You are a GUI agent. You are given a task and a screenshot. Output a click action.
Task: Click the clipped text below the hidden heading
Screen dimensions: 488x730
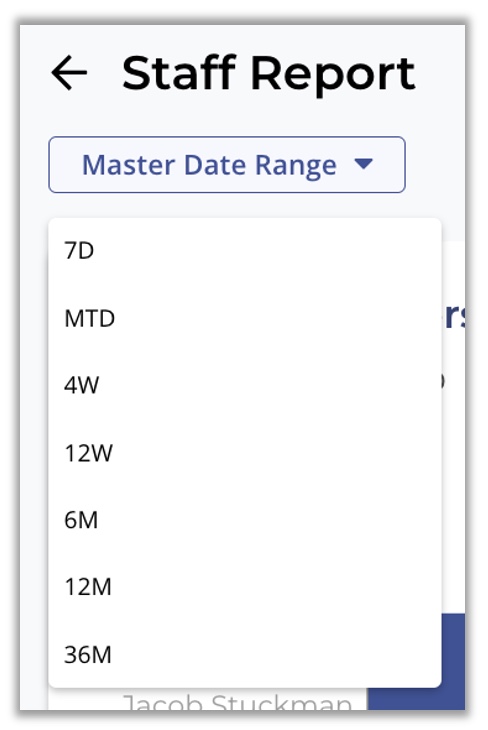click(x=442, y=381)
